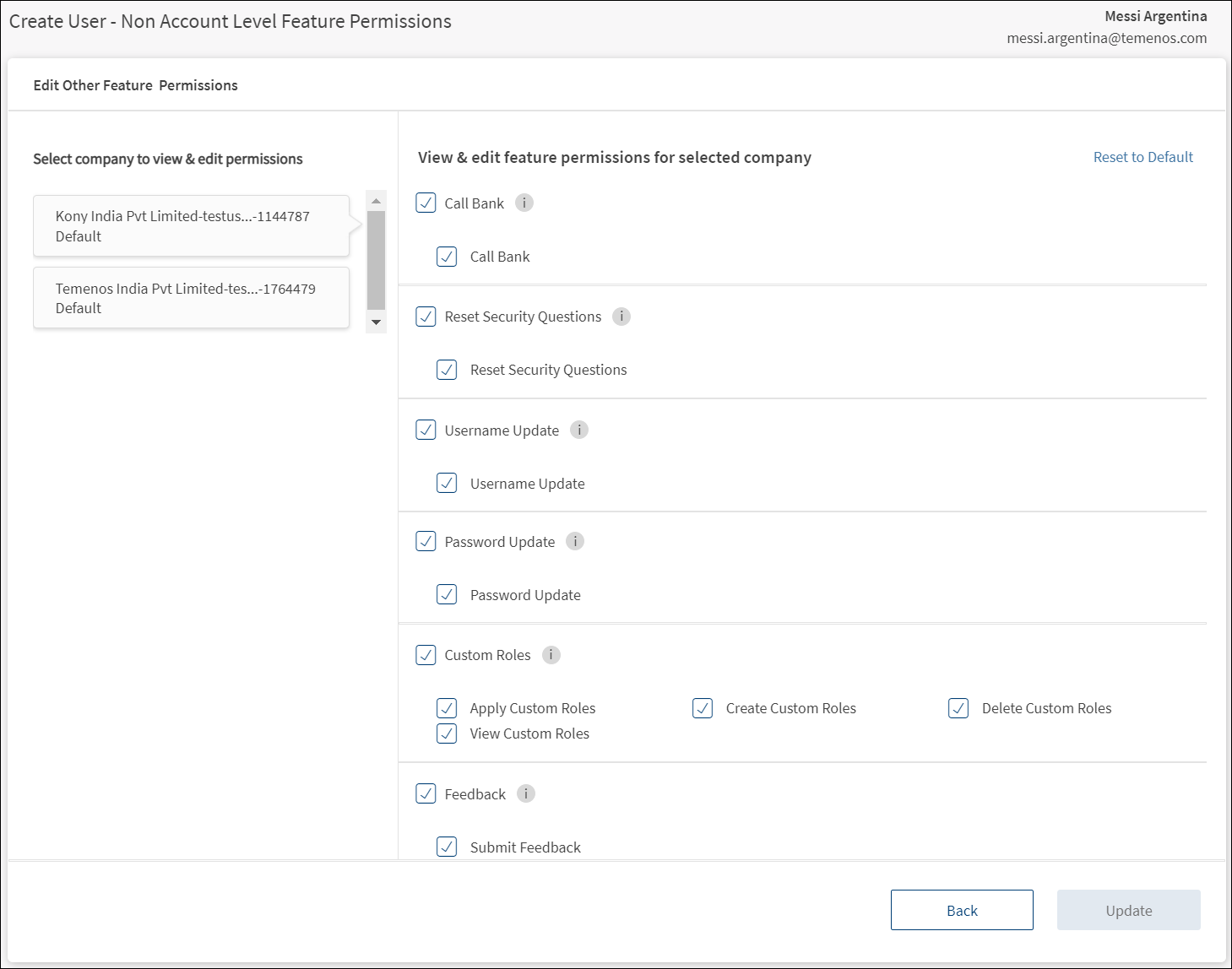Click the company list scrollbar thumb

coord(376,260)
